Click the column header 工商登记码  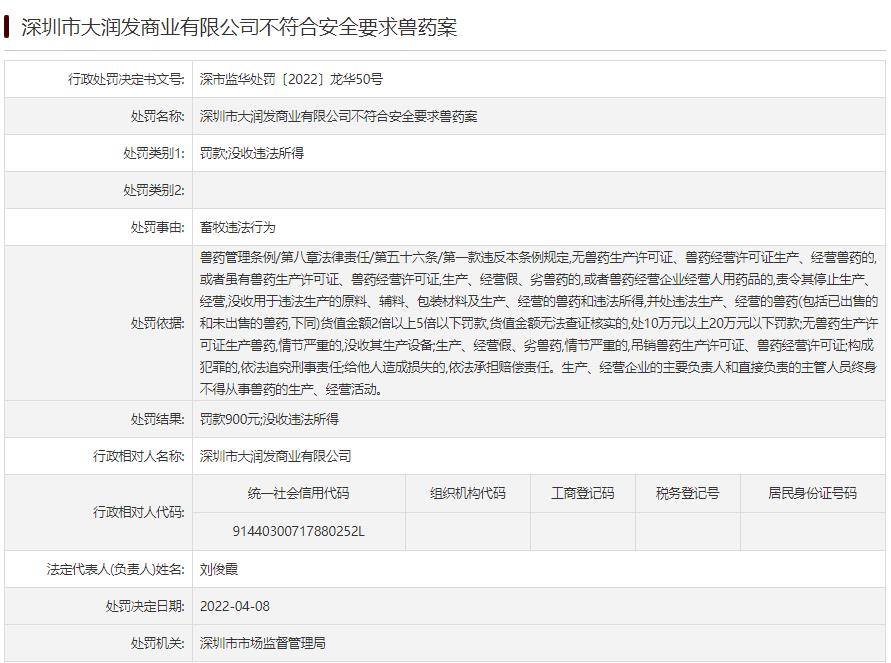coord(583,493)
